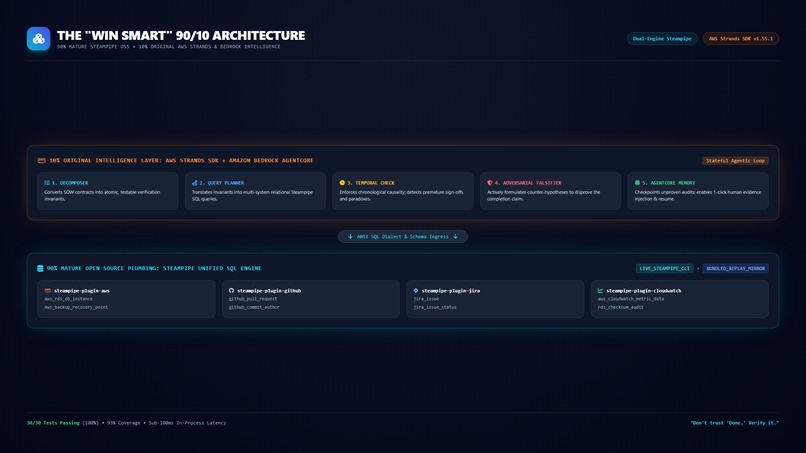Select the steampipe-plugin-cloudwatch card title
The image size is (806, 453).
(644, 291)
